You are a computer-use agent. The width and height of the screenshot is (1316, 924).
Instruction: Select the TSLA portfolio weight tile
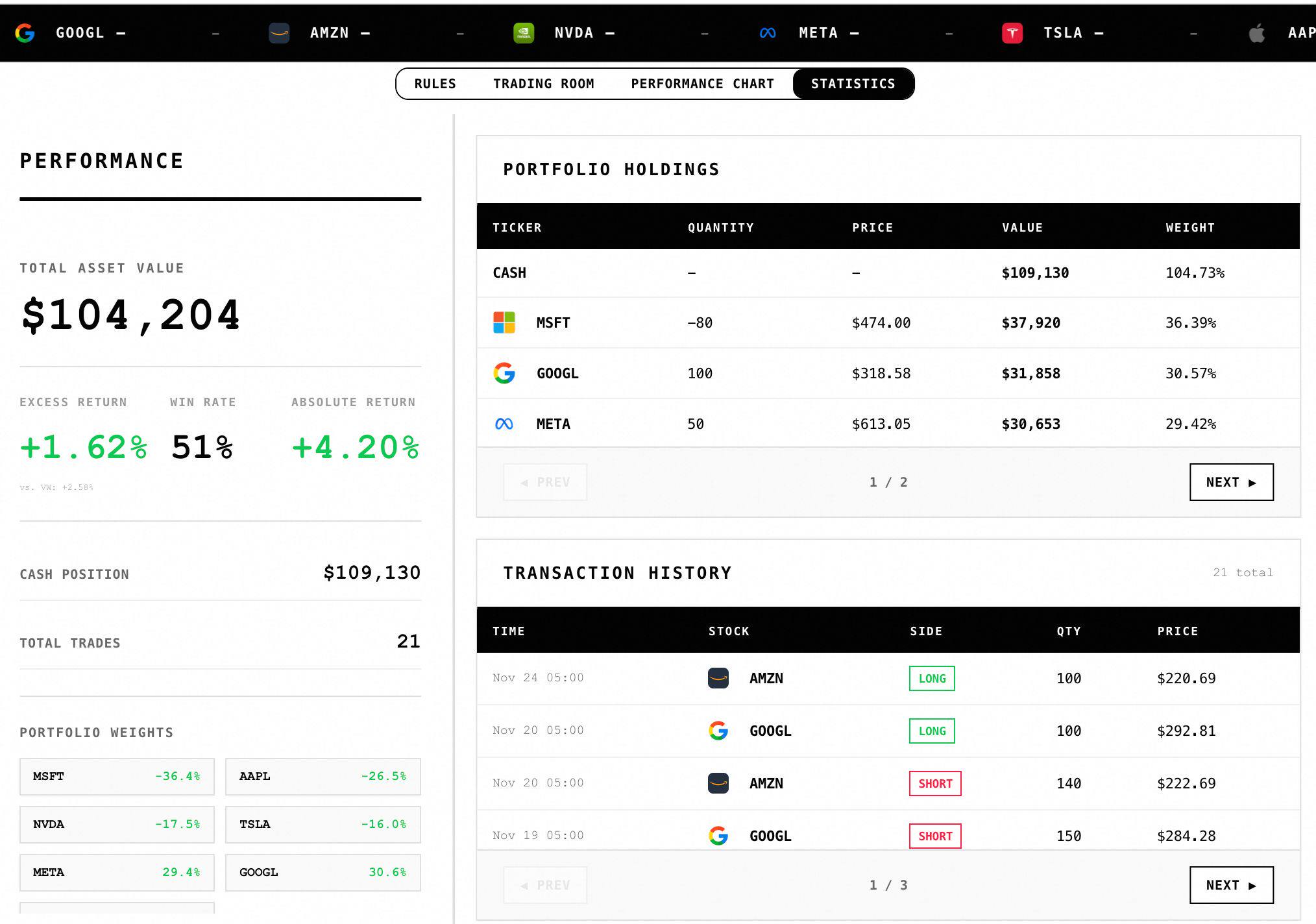(323, 824)
